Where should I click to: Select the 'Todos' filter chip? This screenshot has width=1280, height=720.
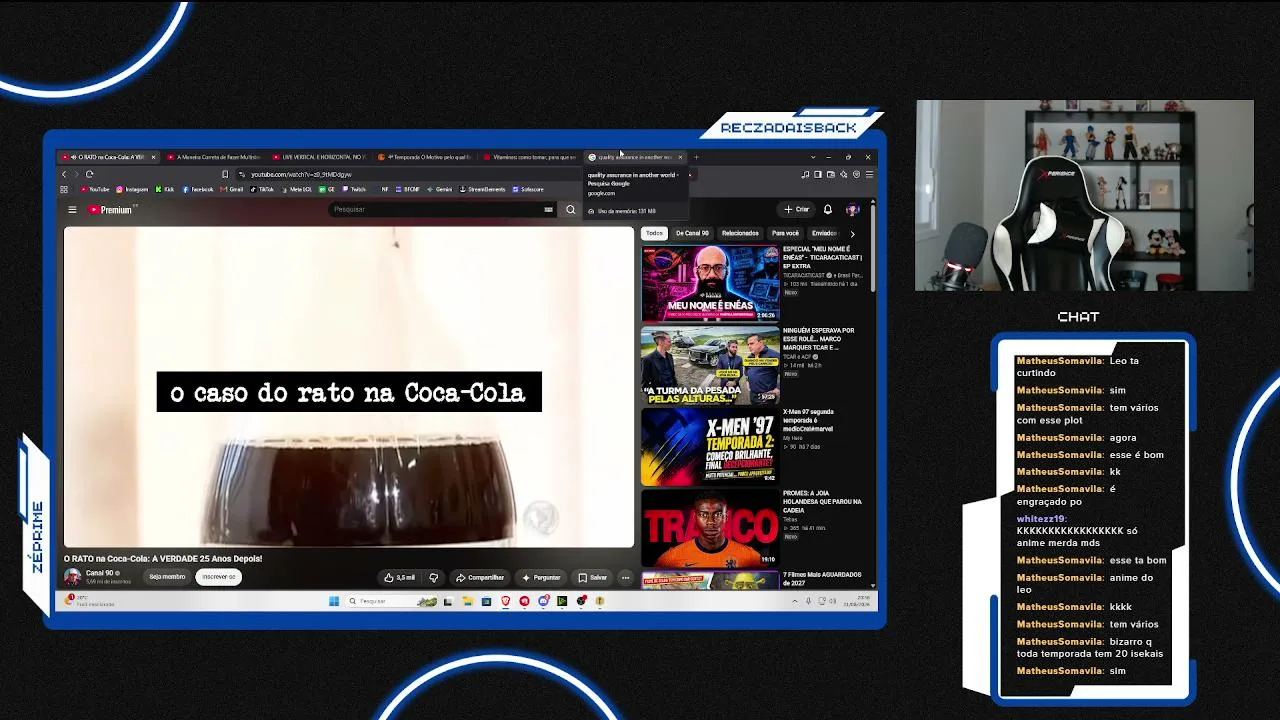pos(654,233)
